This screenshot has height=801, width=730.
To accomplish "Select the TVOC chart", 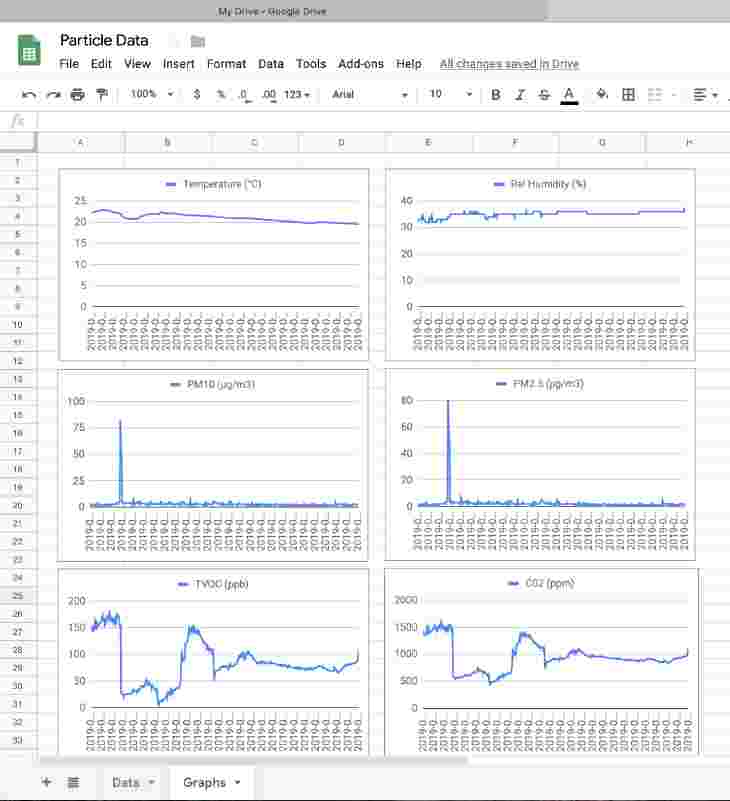I will tap(214, 662).
